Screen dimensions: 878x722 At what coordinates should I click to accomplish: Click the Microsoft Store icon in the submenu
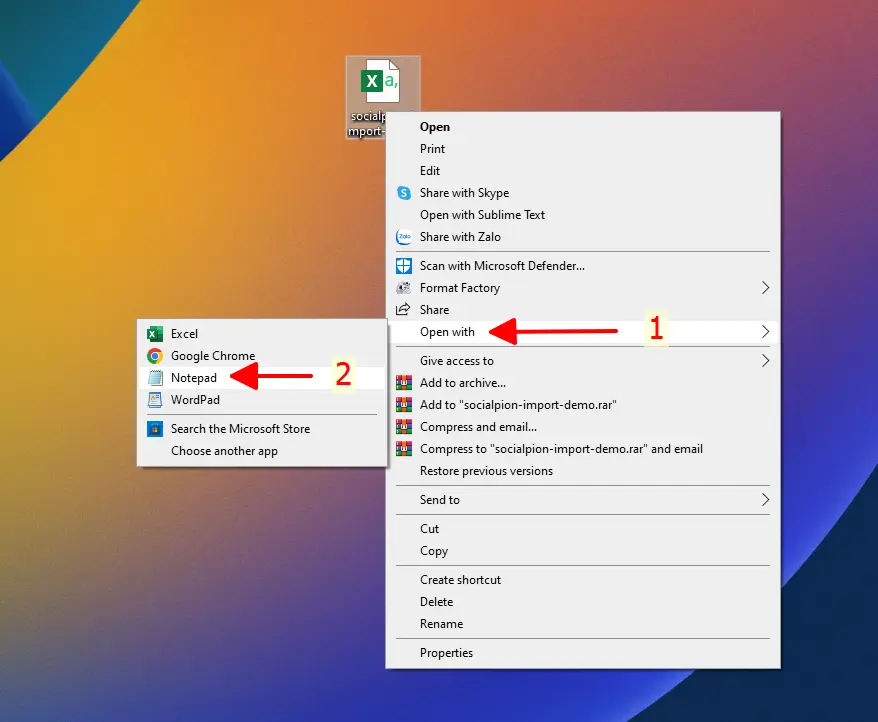coord(155,429)
